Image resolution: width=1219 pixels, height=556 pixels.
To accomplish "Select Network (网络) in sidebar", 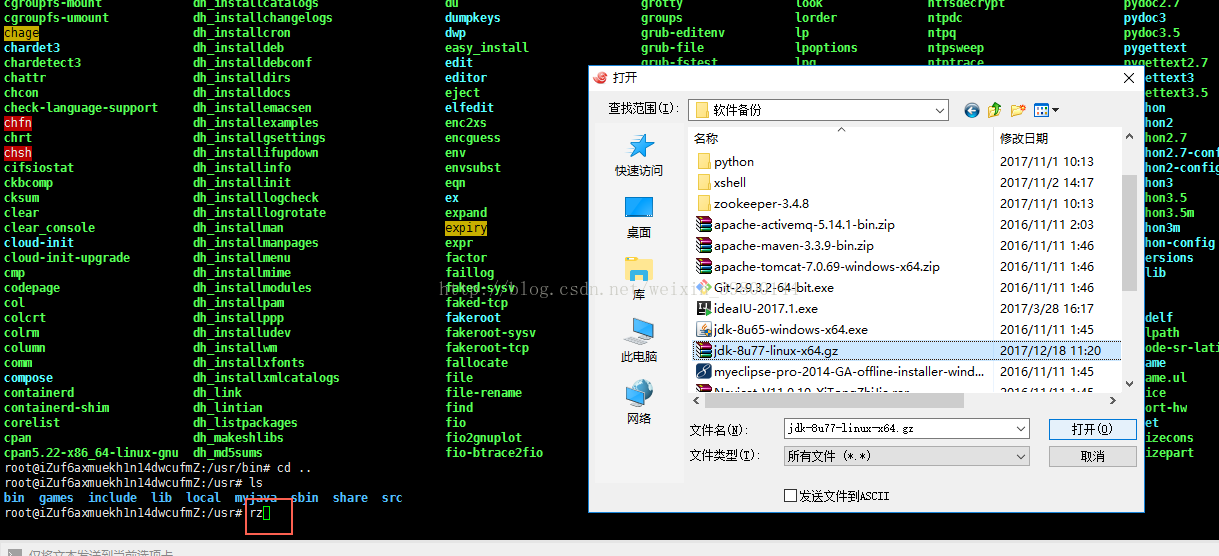I will click(x=639, y=403).
